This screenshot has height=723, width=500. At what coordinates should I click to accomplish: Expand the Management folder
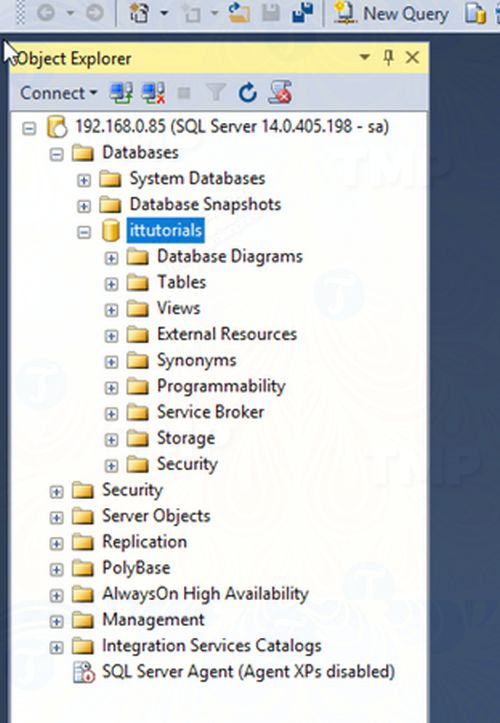[56, 621]
